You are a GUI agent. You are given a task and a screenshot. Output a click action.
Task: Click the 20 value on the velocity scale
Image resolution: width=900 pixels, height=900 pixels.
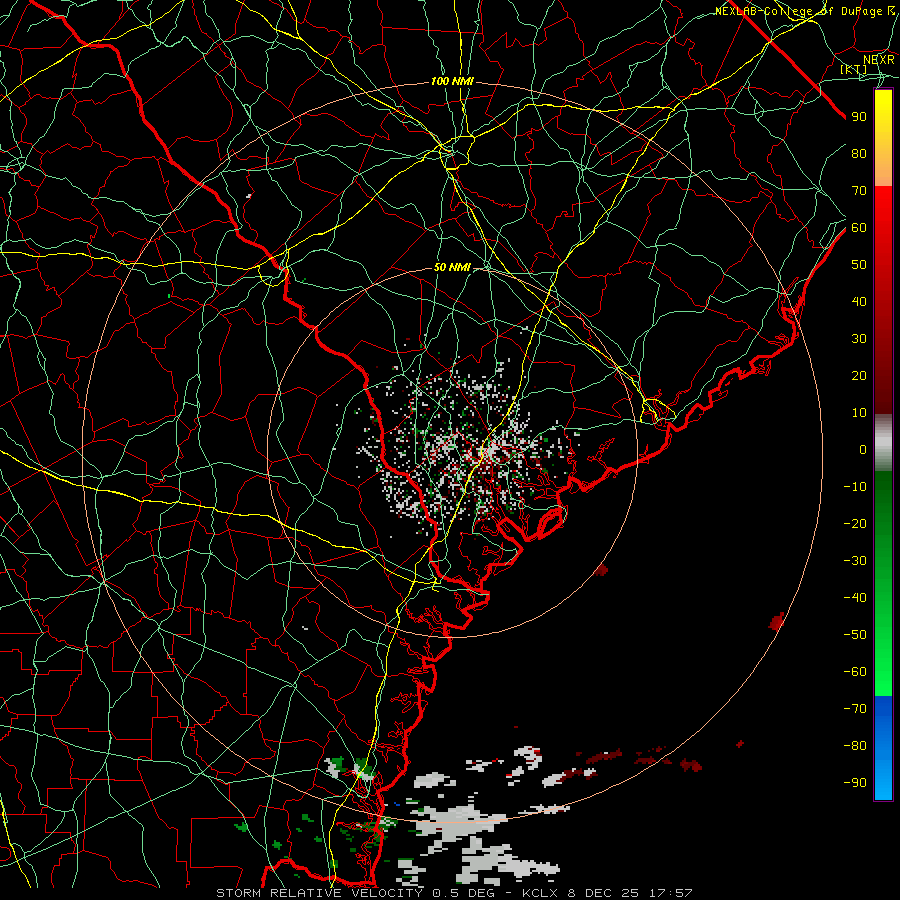point(859,375)
